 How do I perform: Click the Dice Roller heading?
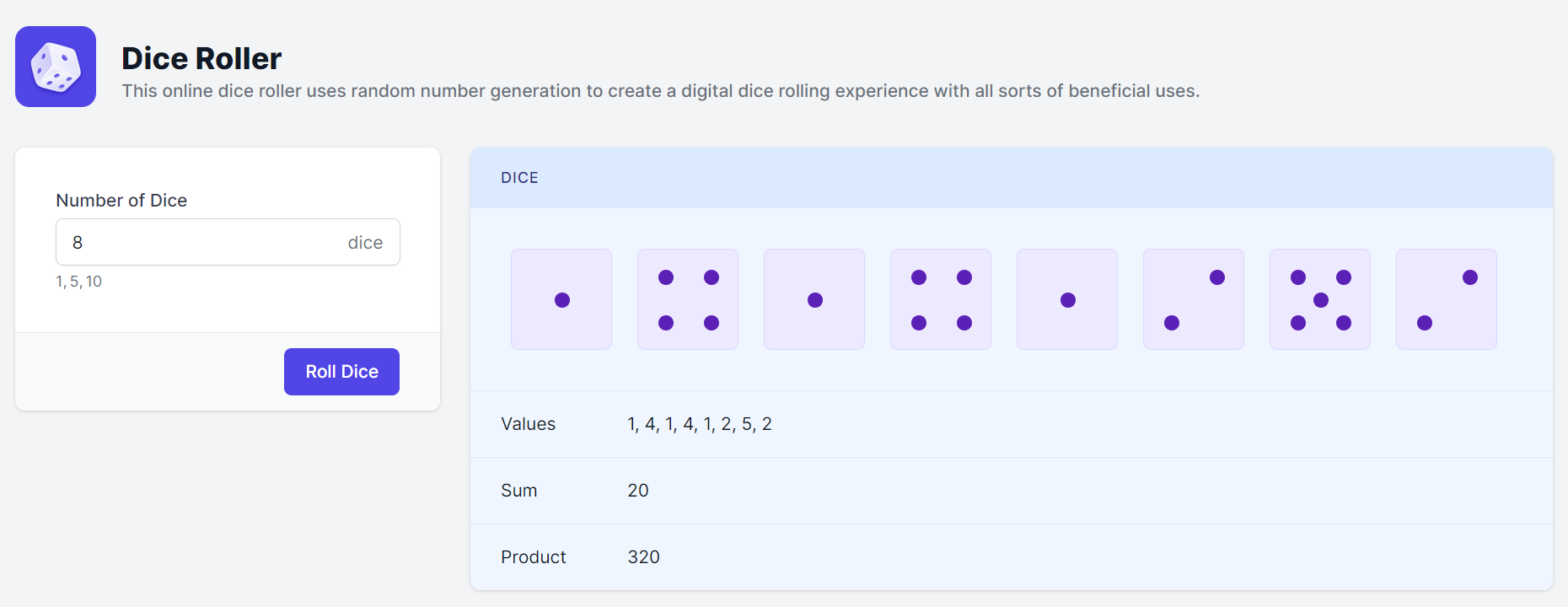201,58
